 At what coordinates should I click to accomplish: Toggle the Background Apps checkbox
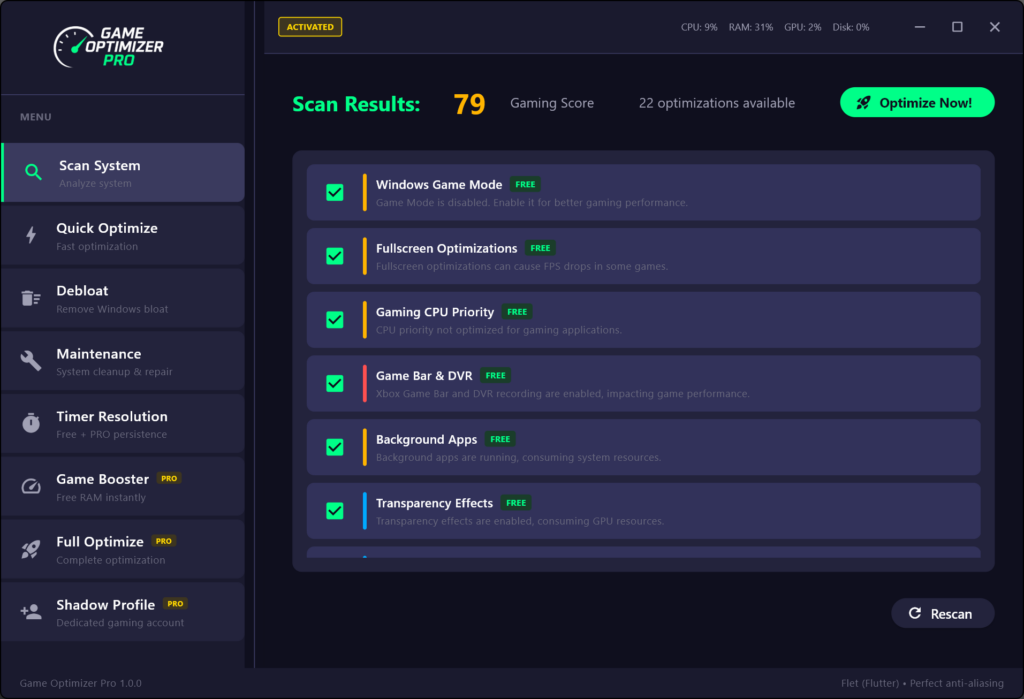(335, 447)
